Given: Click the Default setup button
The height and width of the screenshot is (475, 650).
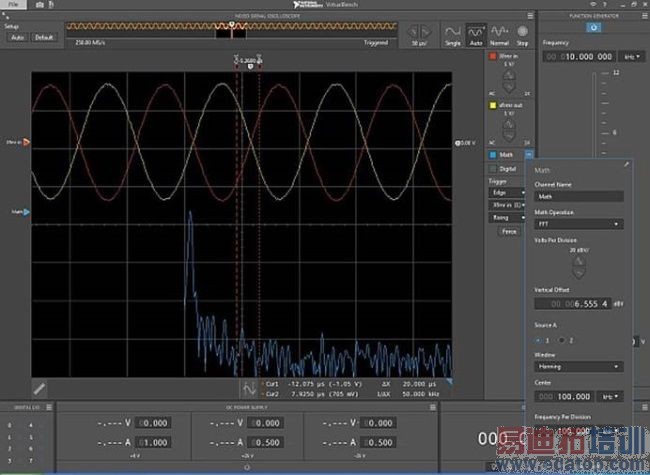Looking at the screenshot, I should click(x=44, y=37).
